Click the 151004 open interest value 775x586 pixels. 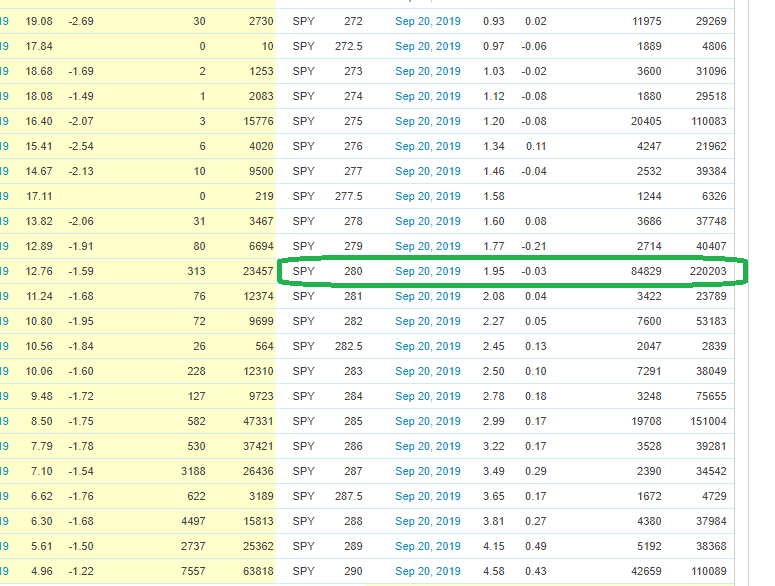pos(702,421)
